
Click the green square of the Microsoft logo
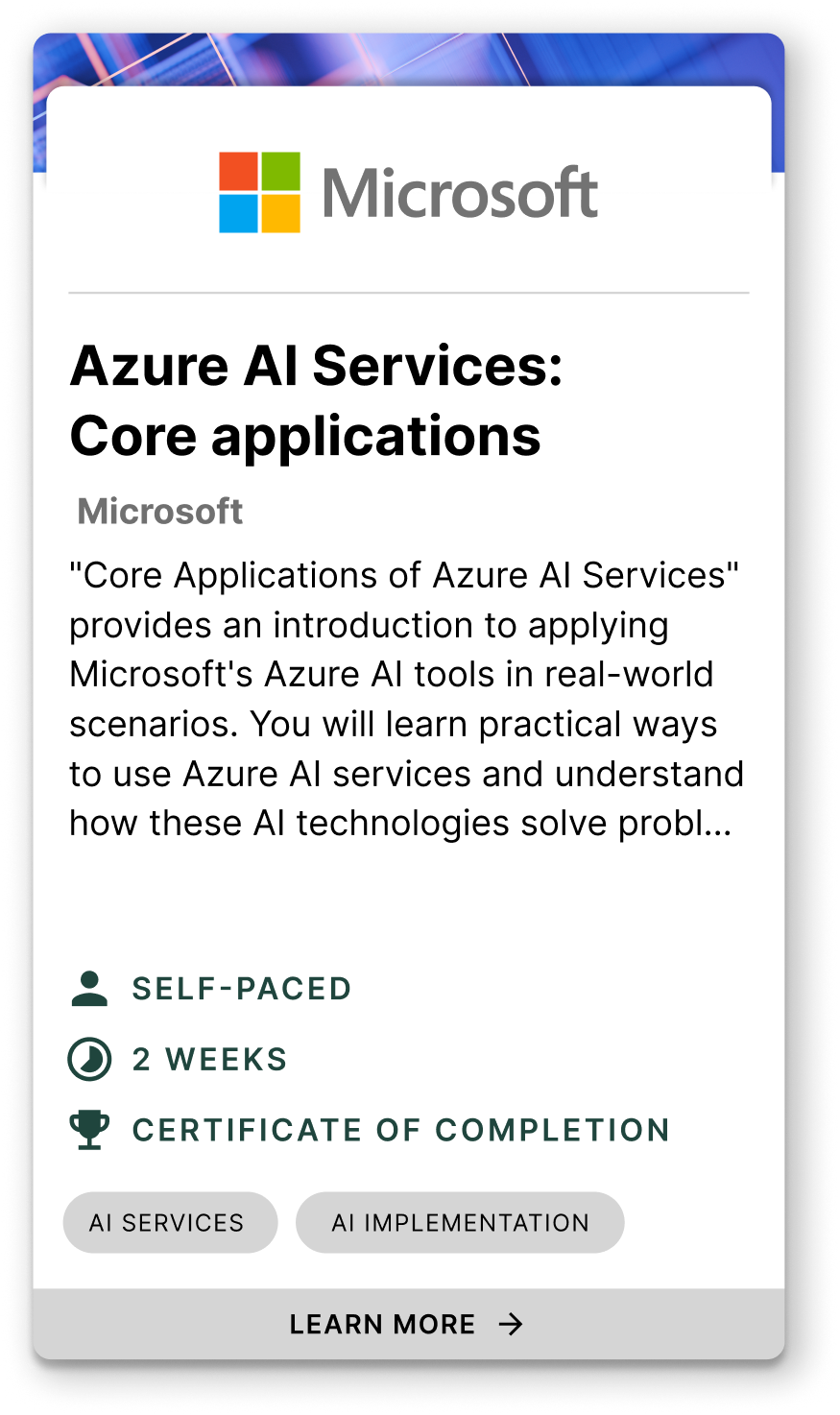pyautogui.click(x=280, y=171)
